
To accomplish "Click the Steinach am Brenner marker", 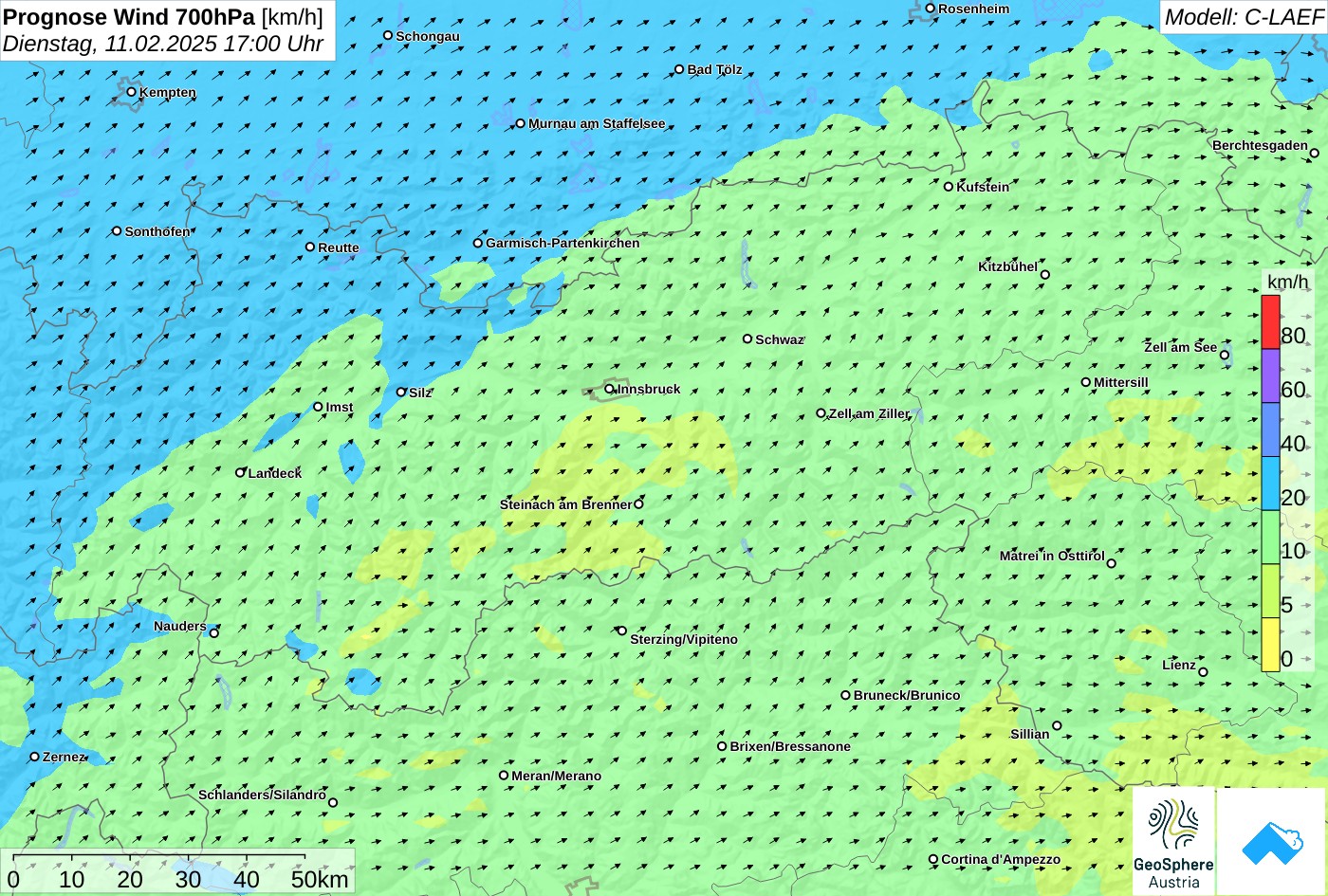I will 638,504.
